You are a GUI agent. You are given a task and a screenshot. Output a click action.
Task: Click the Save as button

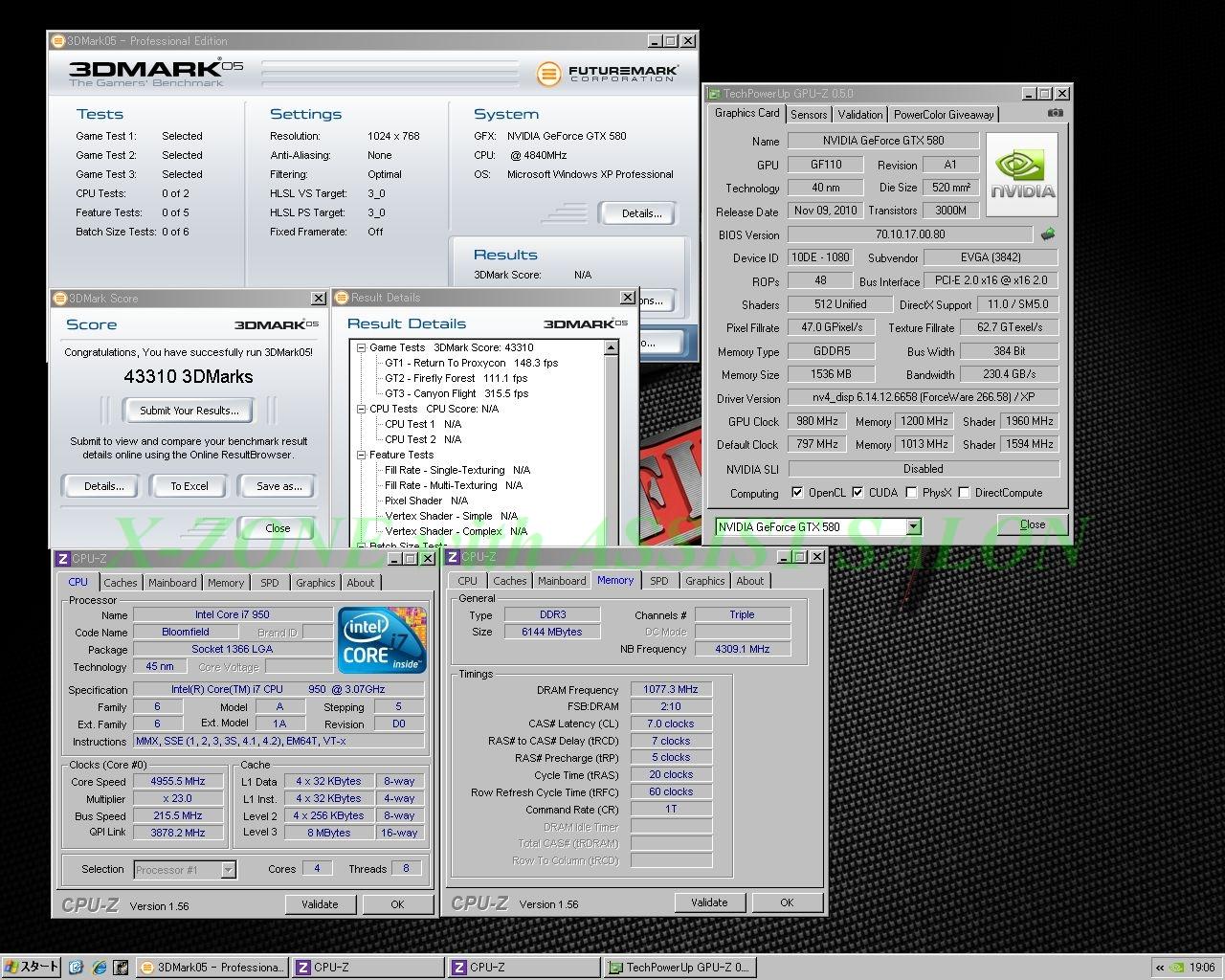tap(278, 486)
